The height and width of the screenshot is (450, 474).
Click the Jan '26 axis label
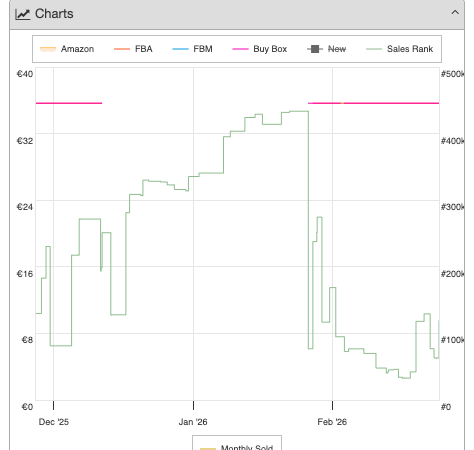click(193, 422)
